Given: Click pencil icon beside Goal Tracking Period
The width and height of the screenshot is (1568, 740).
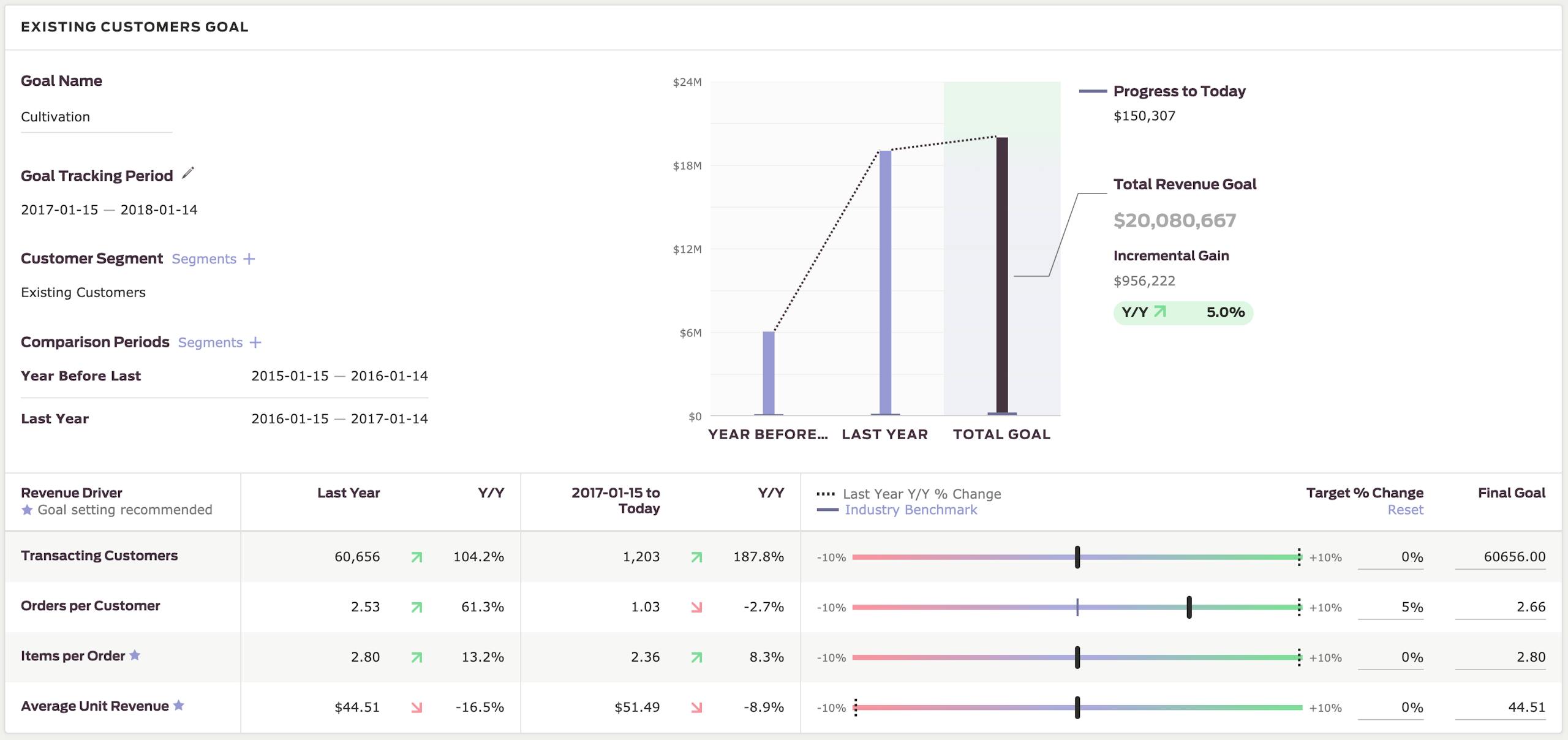Looking at the screenshot, I should pyautogui.click(x=188, y=173).
